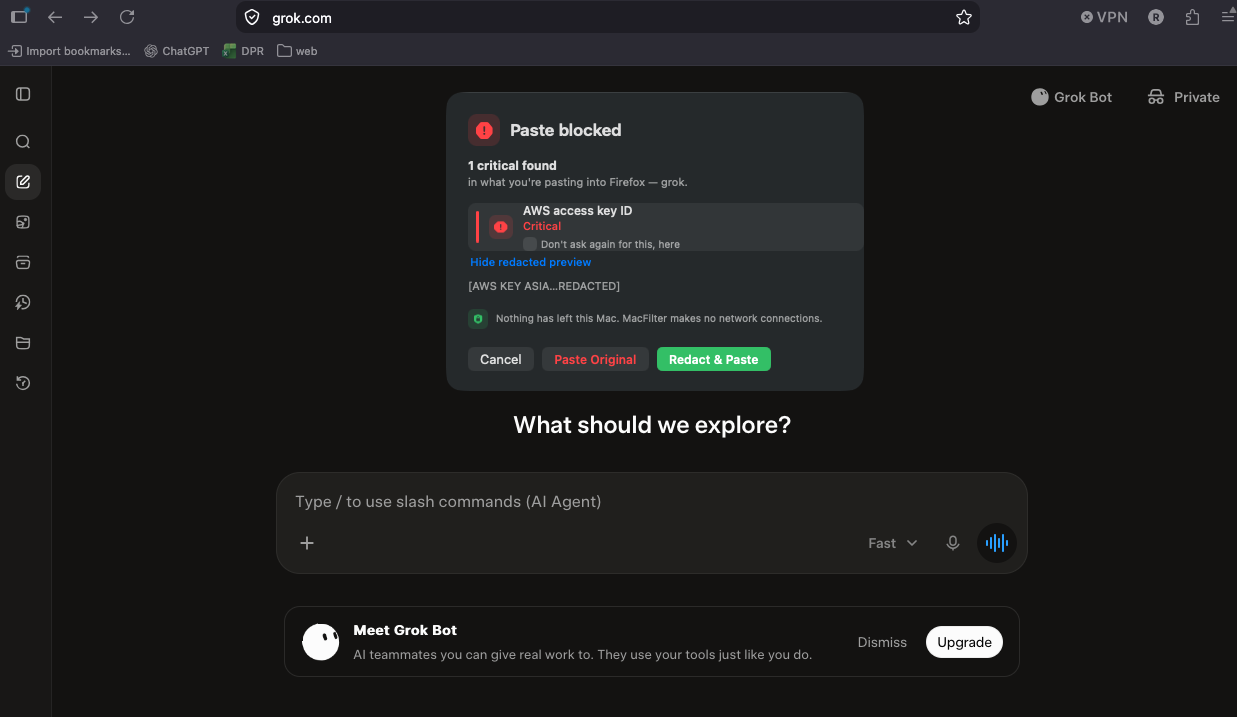Click the Paste blocked alert icon
This screenshot has height=717, width=1237.
coord(484,130)
